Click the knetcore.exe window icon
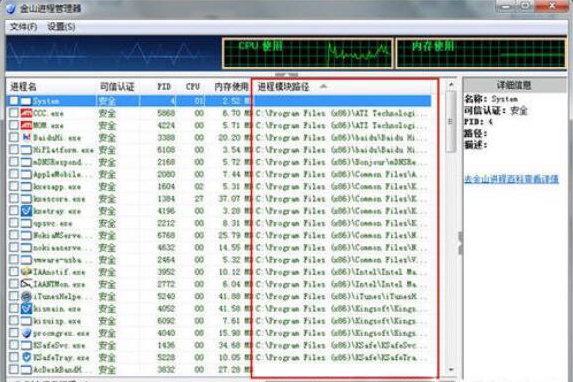This screenshot has height=382, width=573. [x=26, y=199]
